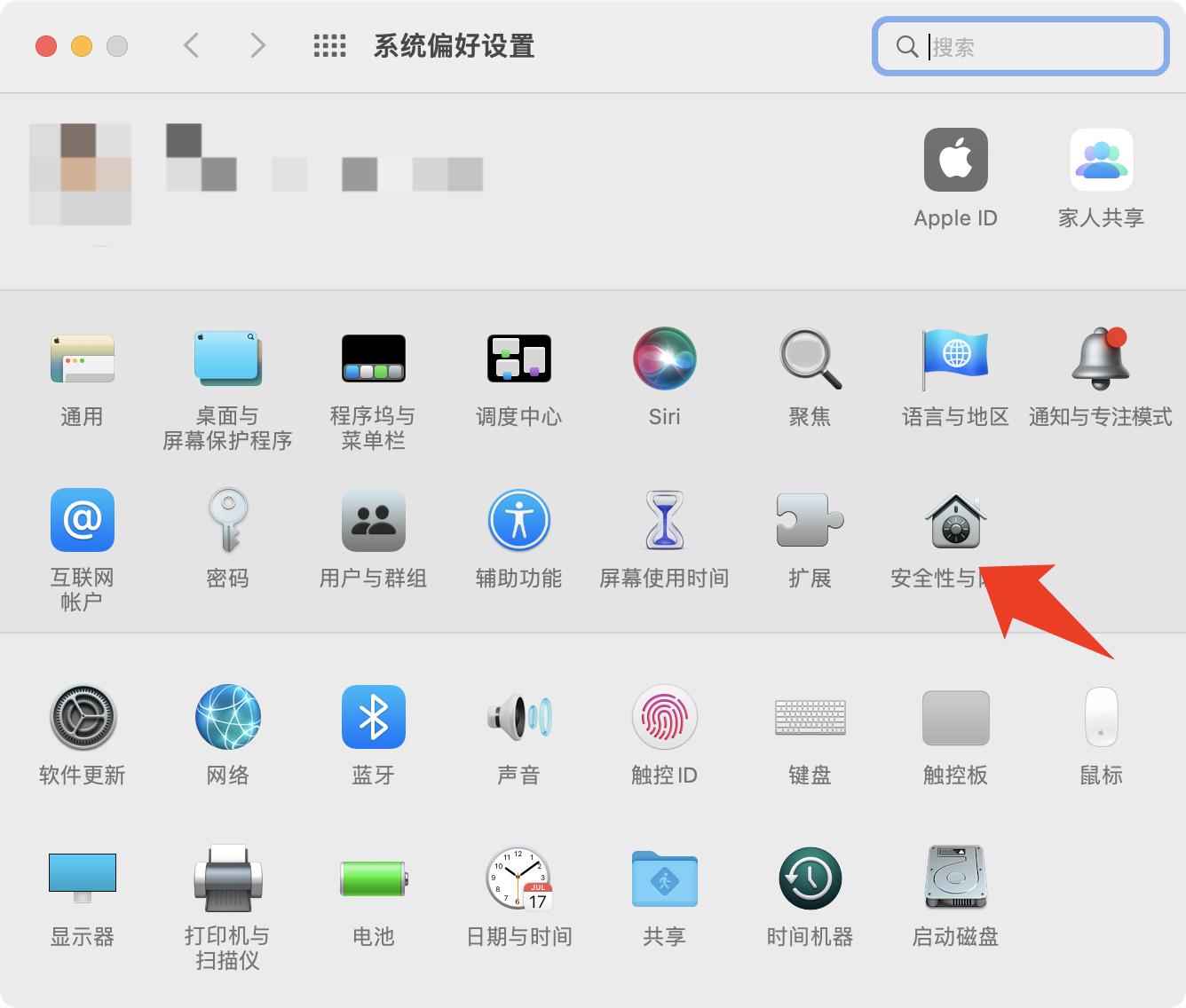Navigate back using the left arrow
This screenshot has width=1186, height=1008.
191,45
